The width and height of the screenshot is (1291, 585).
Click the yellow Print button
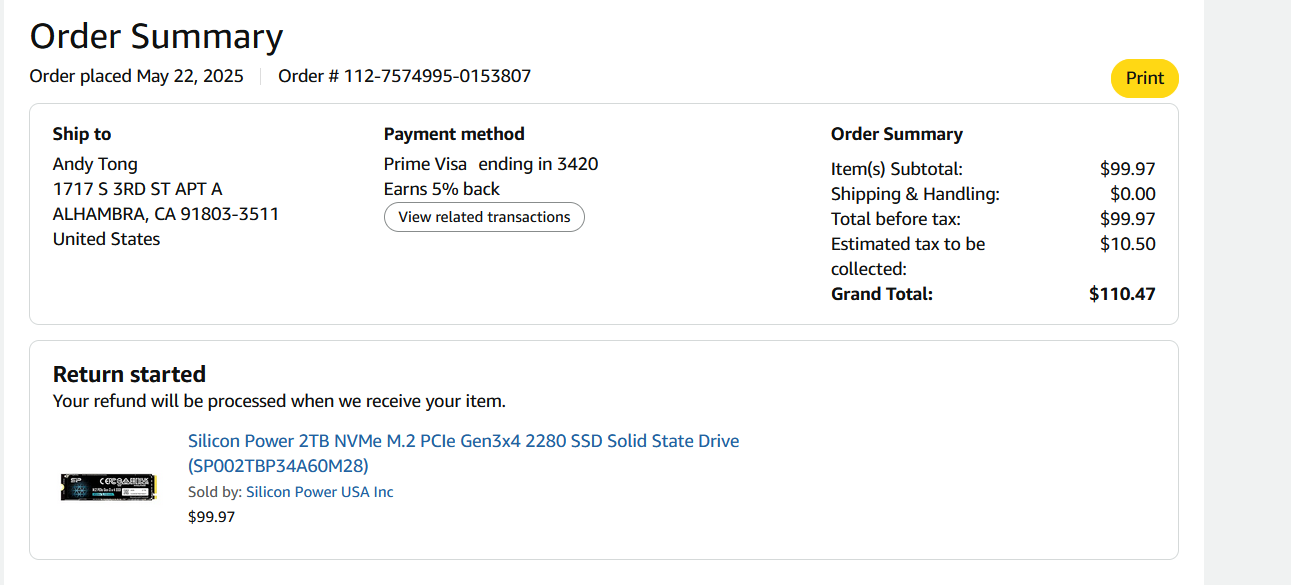coord(1144,79)
